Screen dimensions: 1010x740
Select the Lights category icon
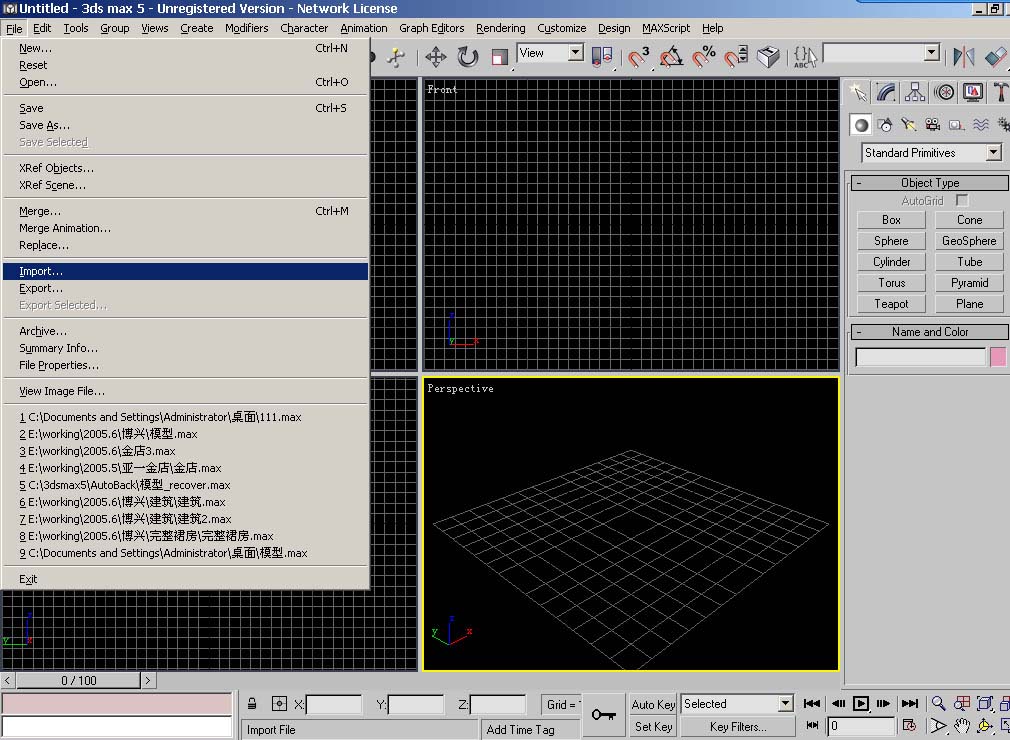pos(908,125)
